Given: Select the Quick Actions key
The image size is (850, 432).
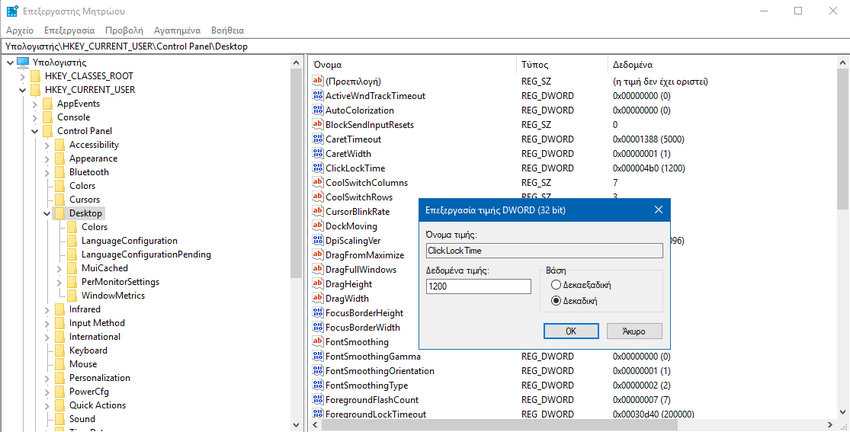Looking at the screenshot, I should [97, 405].
